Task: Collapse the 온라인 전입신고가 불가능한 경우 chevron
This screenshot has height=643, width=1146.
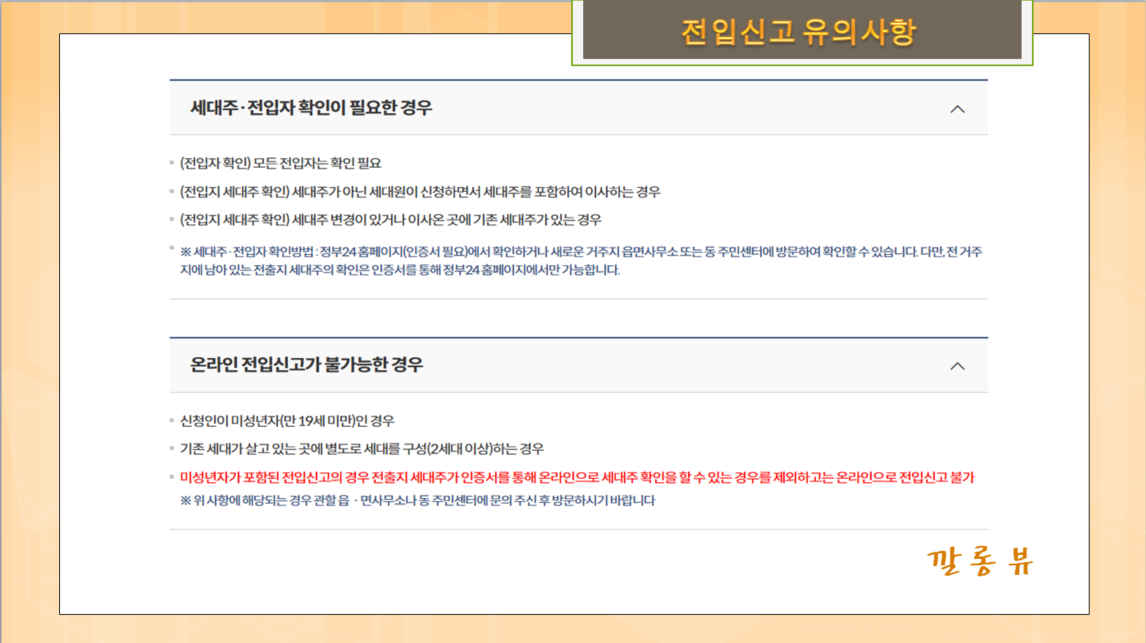Action: (957, 366)
